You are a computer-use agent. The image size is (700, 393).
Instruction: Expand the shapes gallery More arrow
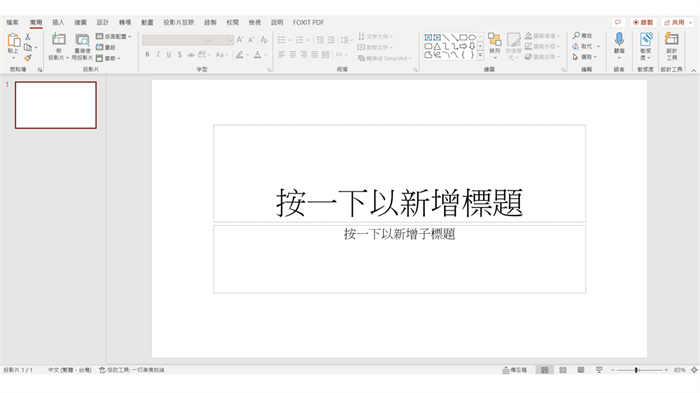(480, 55)
